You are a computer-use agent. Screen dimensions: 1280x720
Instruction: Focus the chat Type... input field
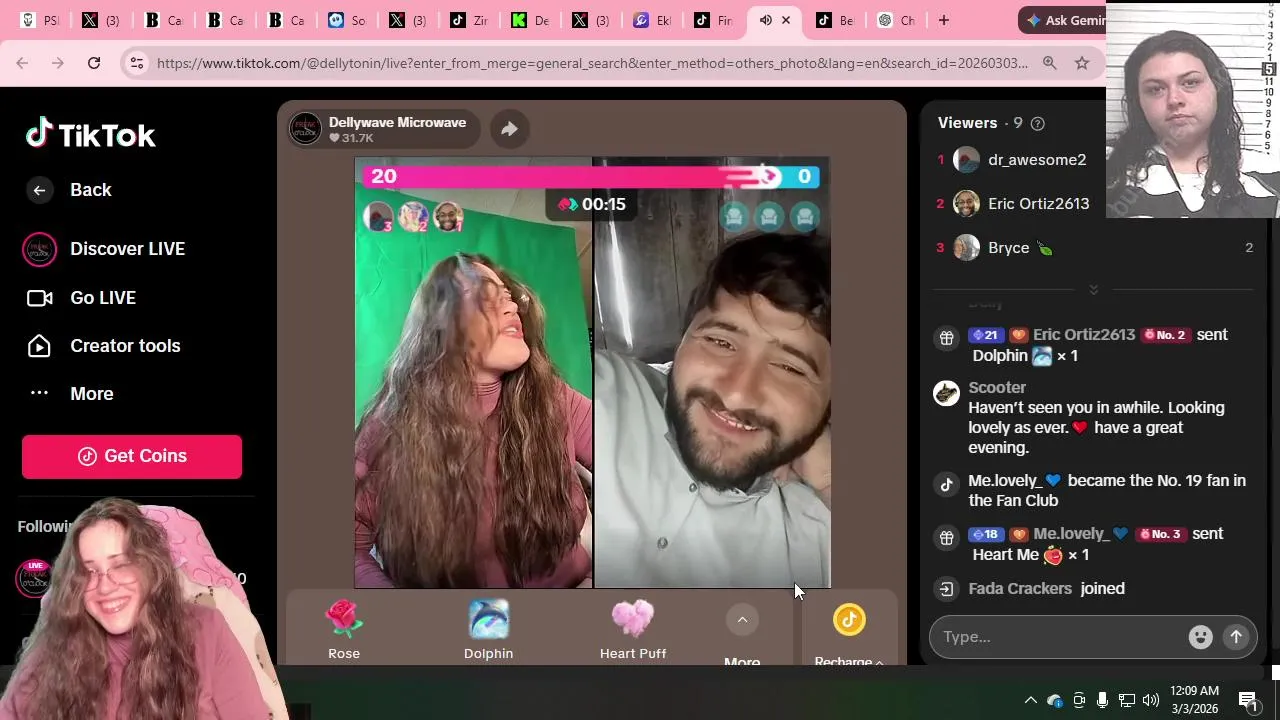[1060, 637]
